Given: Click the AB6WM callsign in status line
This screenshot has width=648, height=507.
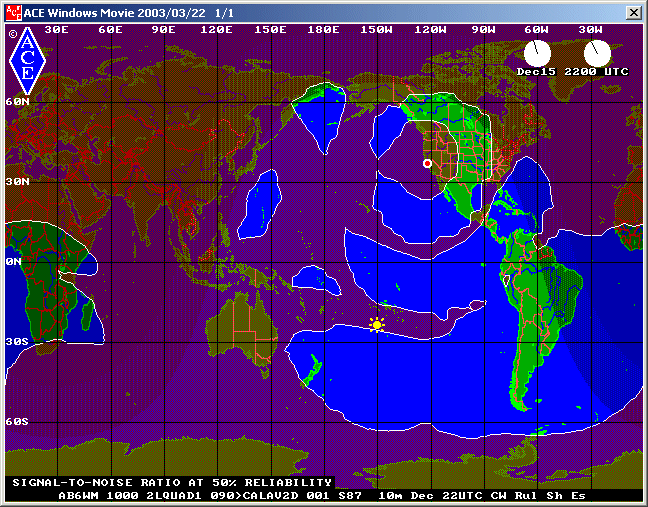Looking at the screenshot, I should pos(79,495).
